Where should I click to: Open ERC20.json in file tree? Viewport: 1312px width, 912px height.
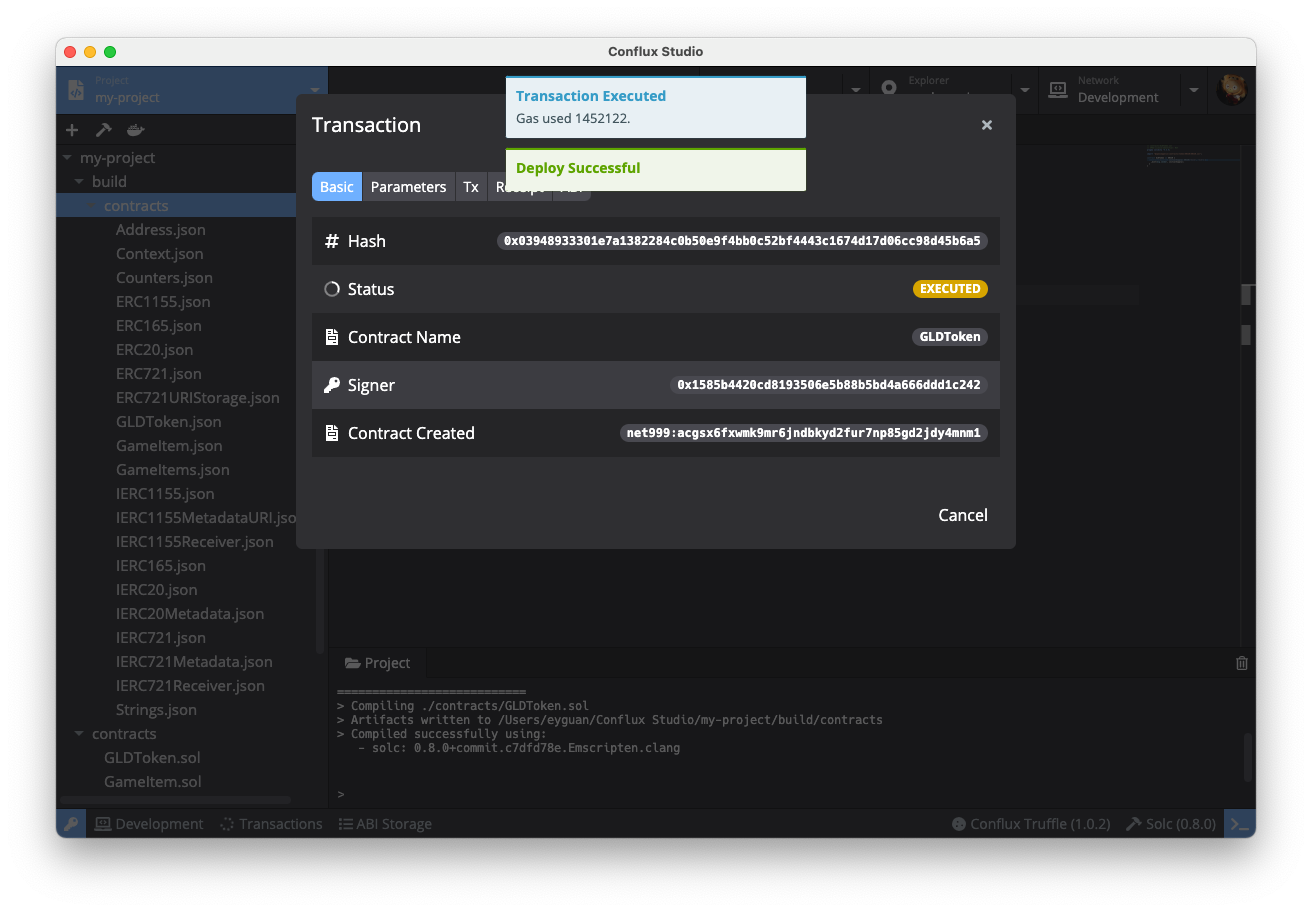[154, 350]
